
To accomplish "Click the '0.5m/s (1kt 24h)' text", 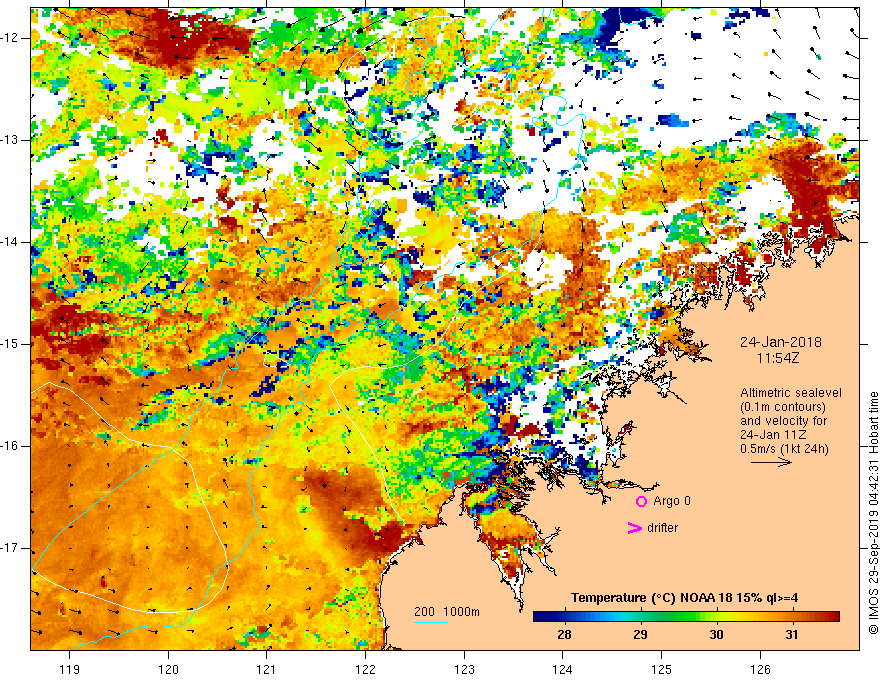I will tap(784, 449).
